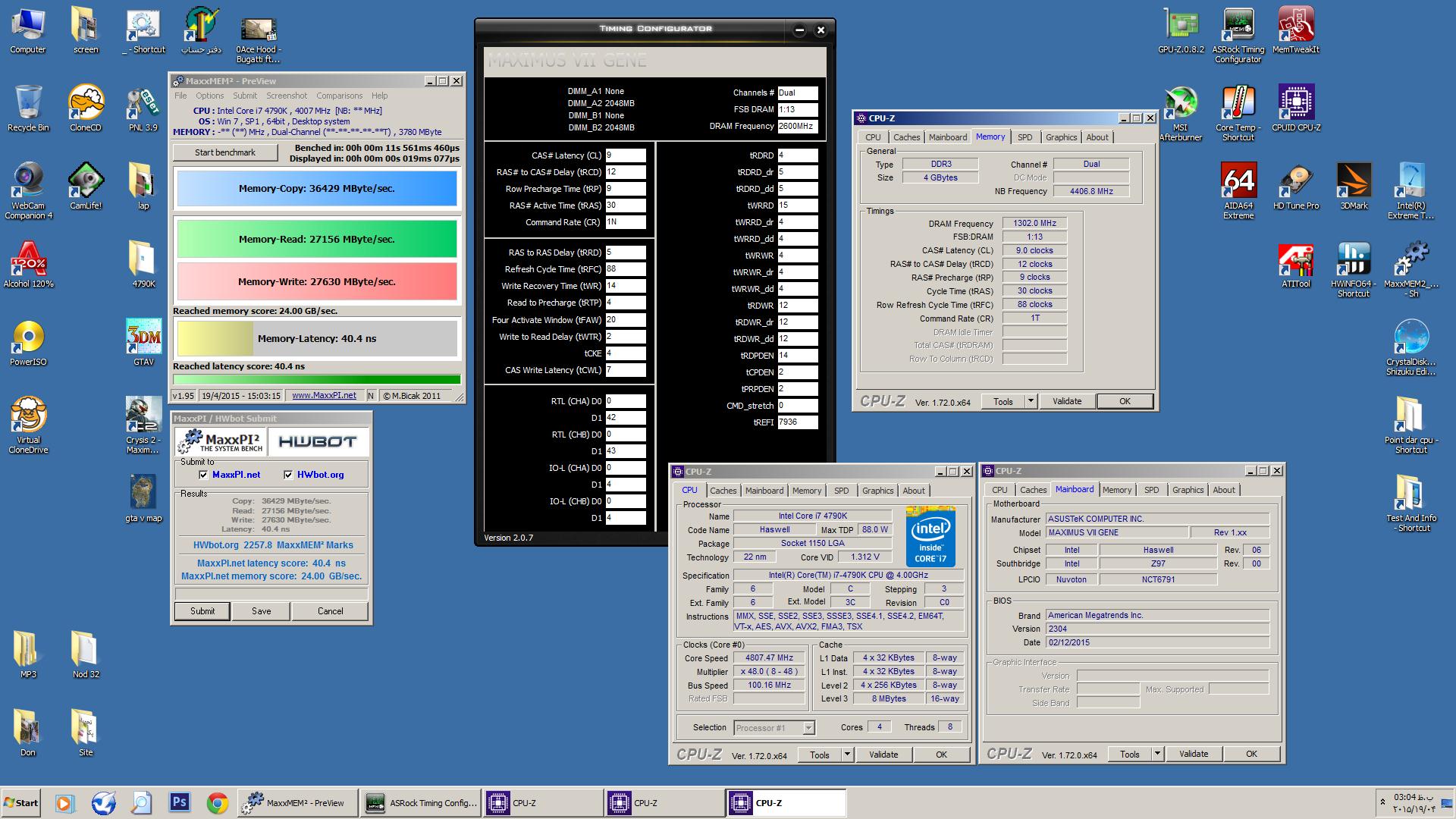
Task: Open Tools dropdown arrow in CPU-Z CPU window
Action: click(x=847, y=755)
